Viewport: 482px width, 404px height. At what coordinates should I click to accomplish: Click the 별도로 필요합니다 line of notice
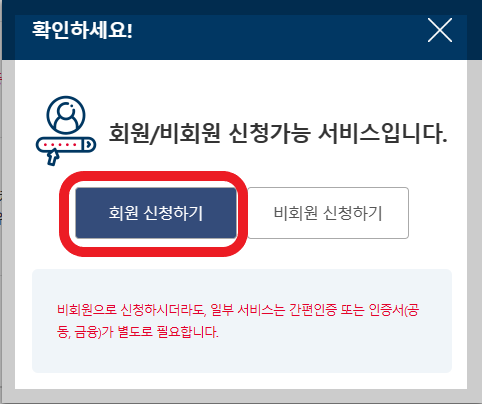(x=168, y=332)
